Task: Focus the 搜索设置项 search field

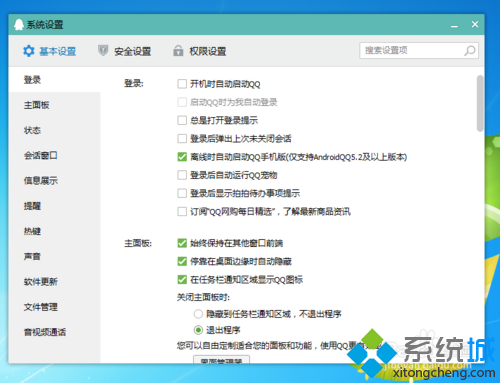Action: point(419,51)
